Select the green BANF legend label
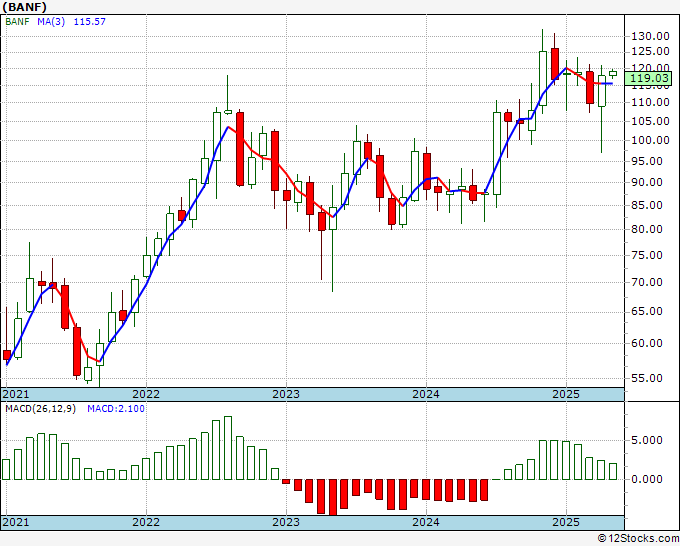Image resolution: width=680 pixels, height=546 pixels. tap(17, 21)
